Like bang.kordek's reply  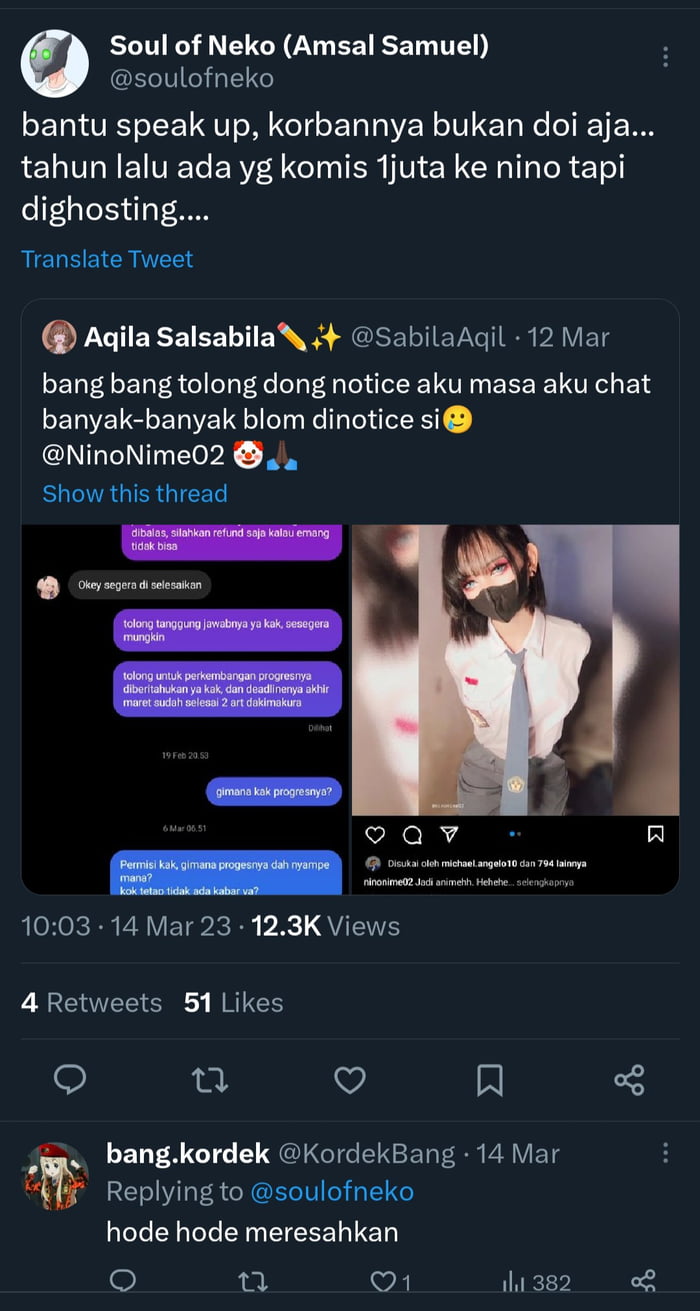click(x=384, y=1282)
